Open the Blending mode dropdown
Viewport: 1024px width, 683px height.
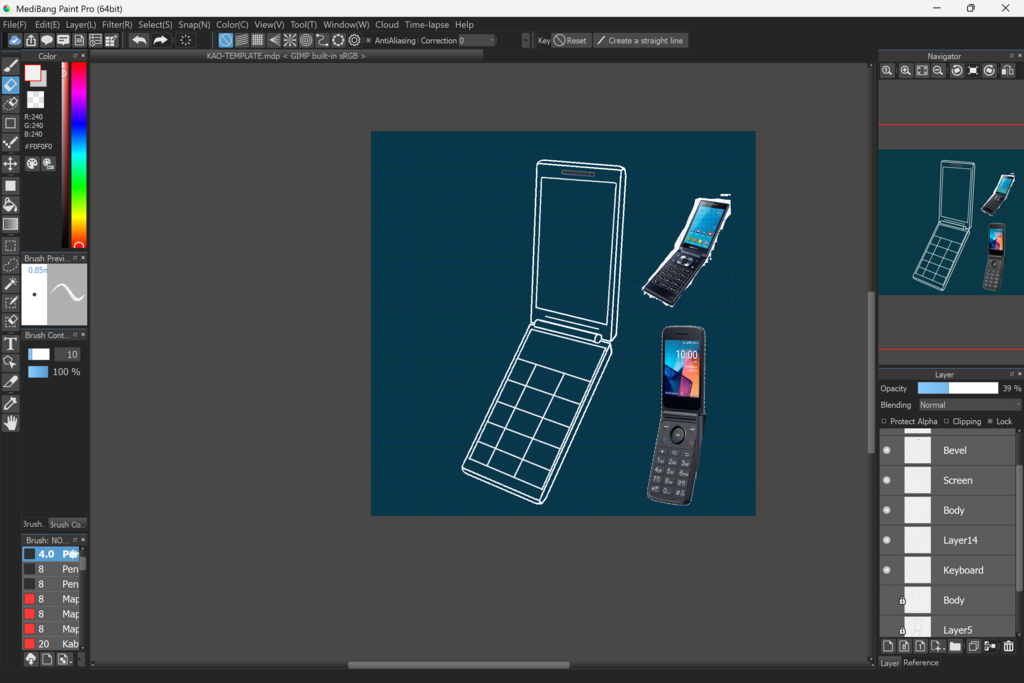969,405
